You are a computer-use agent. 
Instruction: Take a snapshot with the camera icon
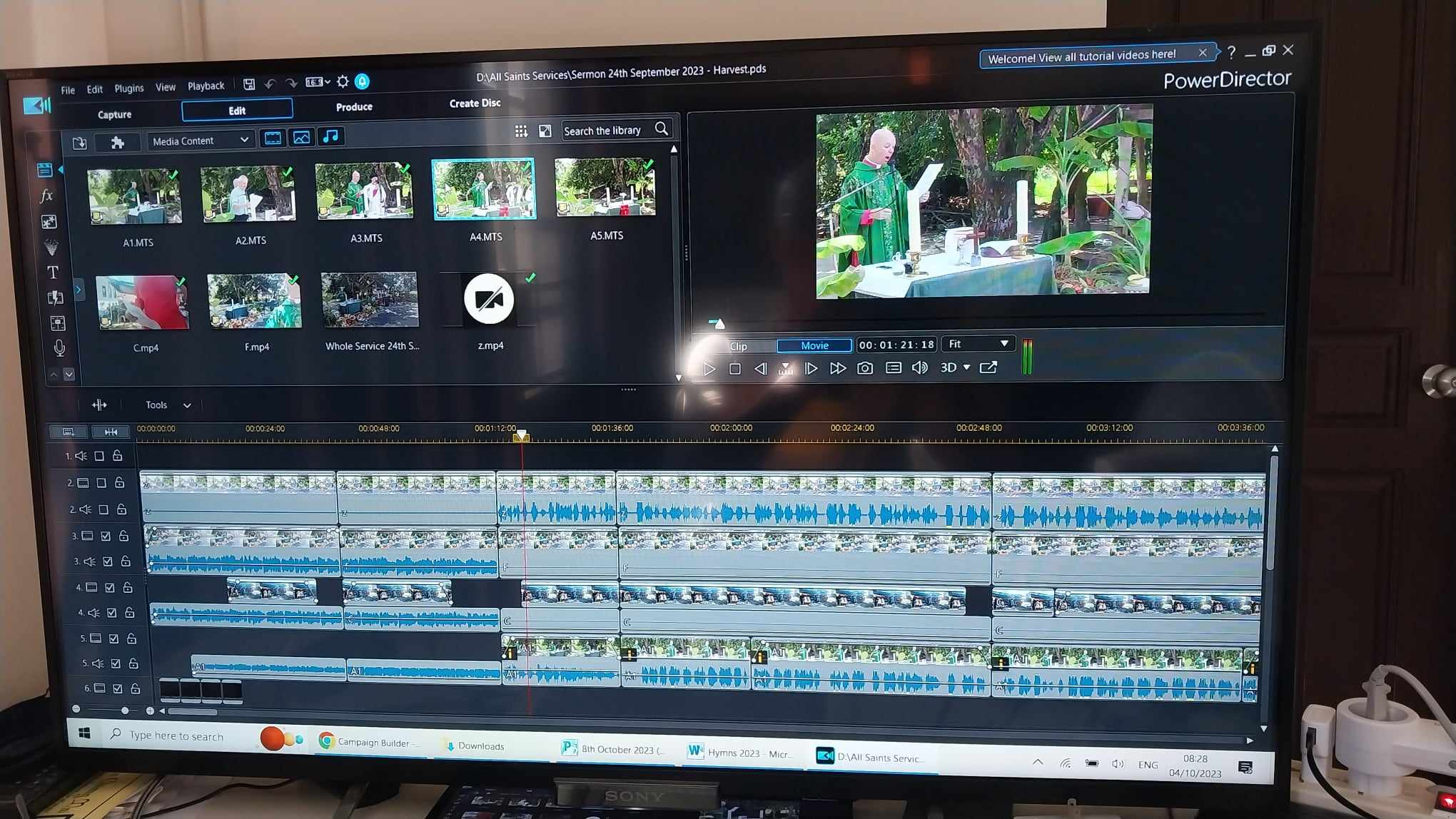click(x=864, y=368)
